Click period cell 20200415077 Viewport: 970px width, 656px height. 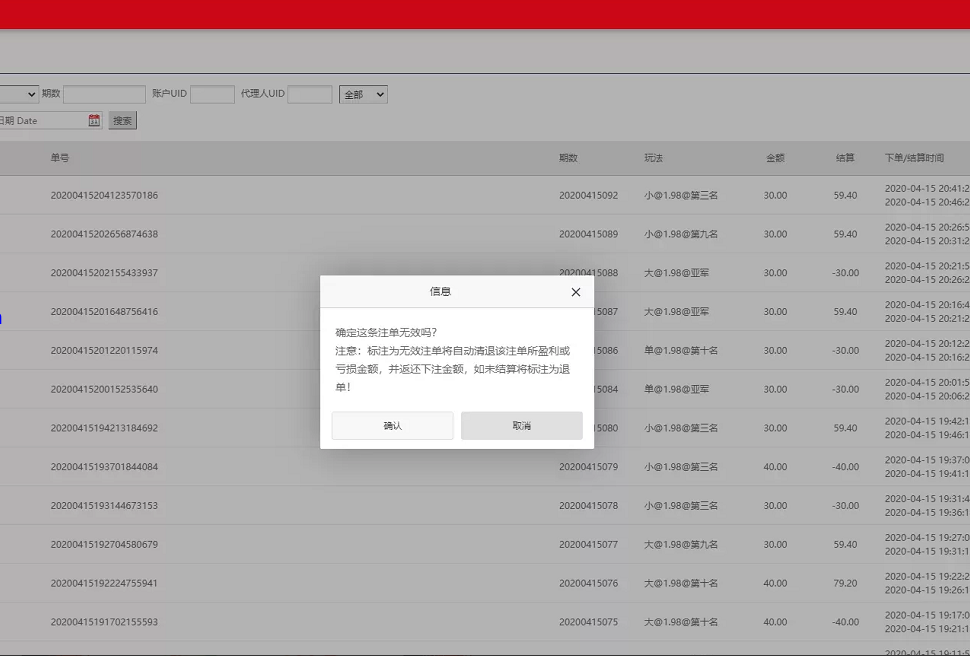(x=588, y=545)
